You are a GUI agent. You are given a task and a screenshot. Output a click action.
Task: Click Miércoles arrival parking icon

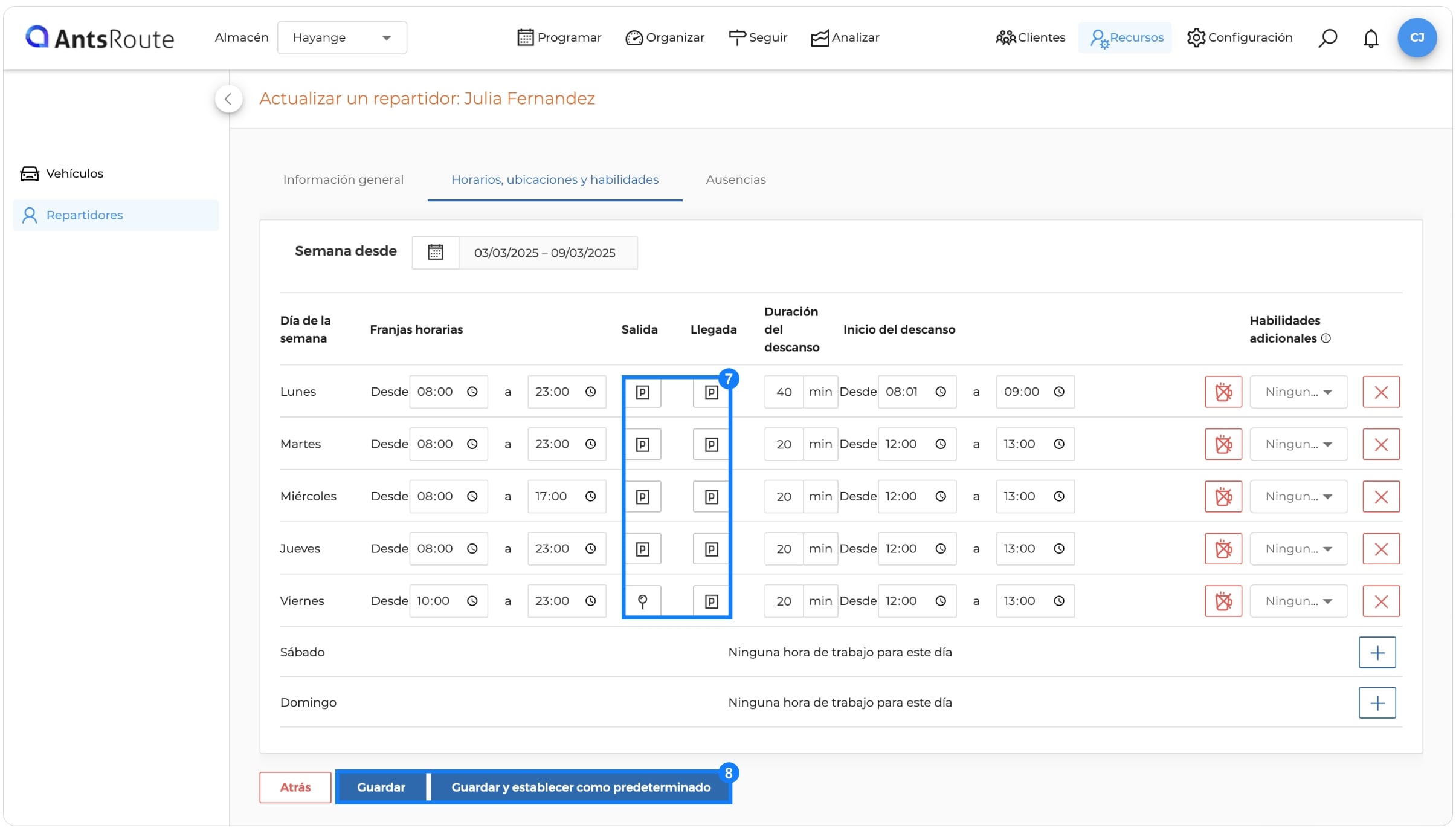tap(711, 497)
